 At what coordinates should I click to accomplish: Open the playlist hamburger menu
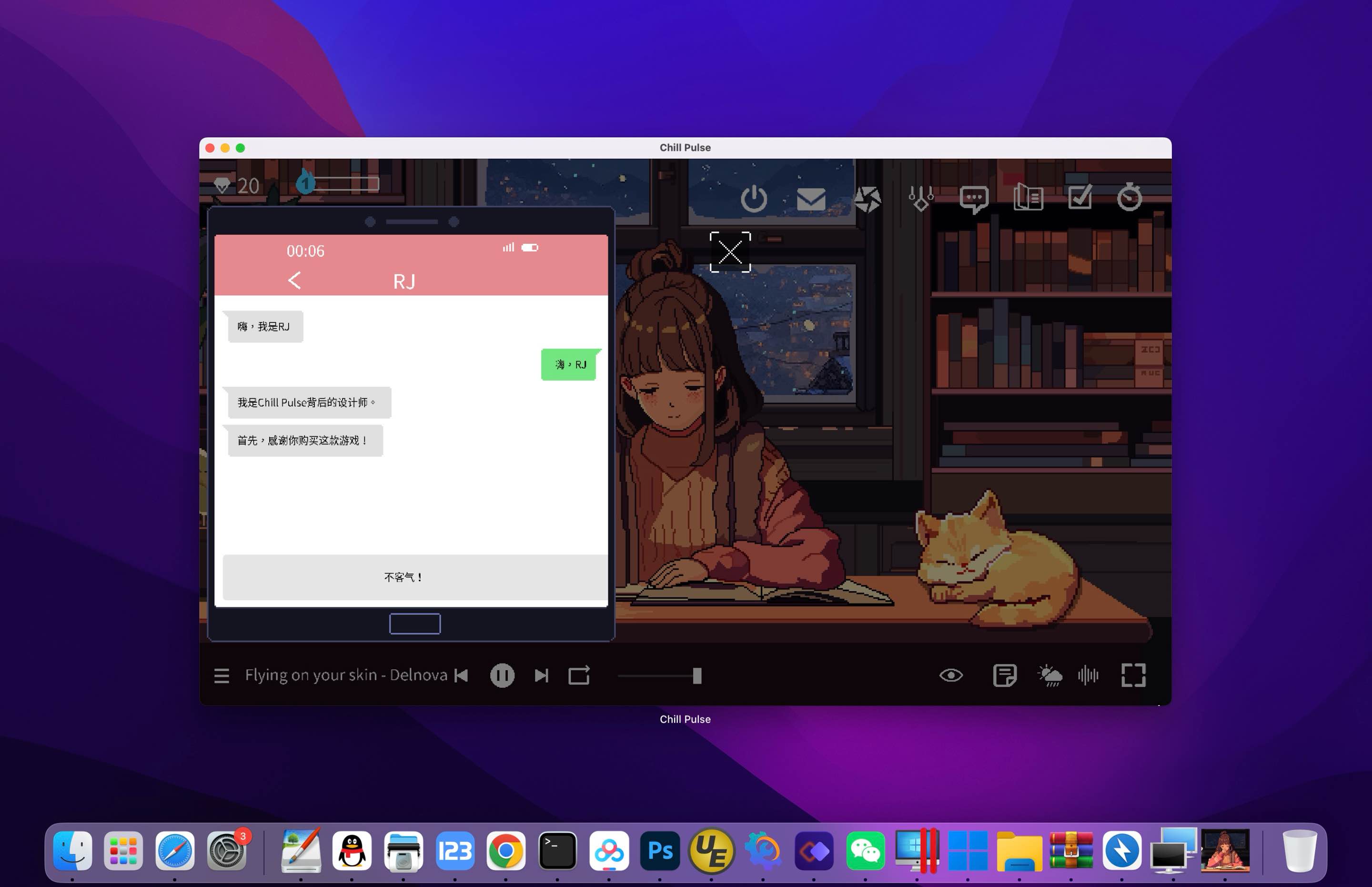click(222, 675)
